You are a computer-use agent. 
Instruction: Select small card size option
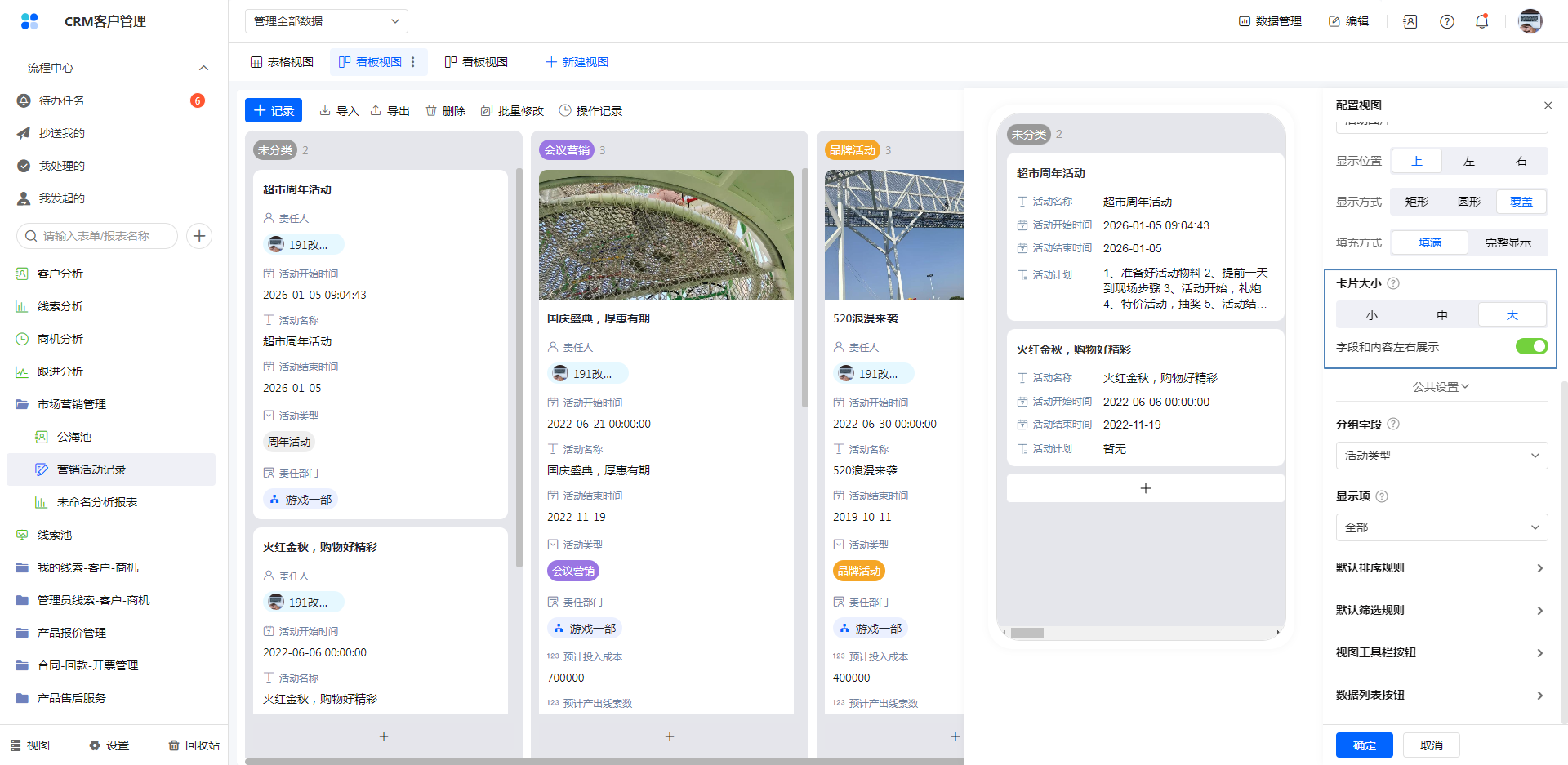pos(1371,315)
